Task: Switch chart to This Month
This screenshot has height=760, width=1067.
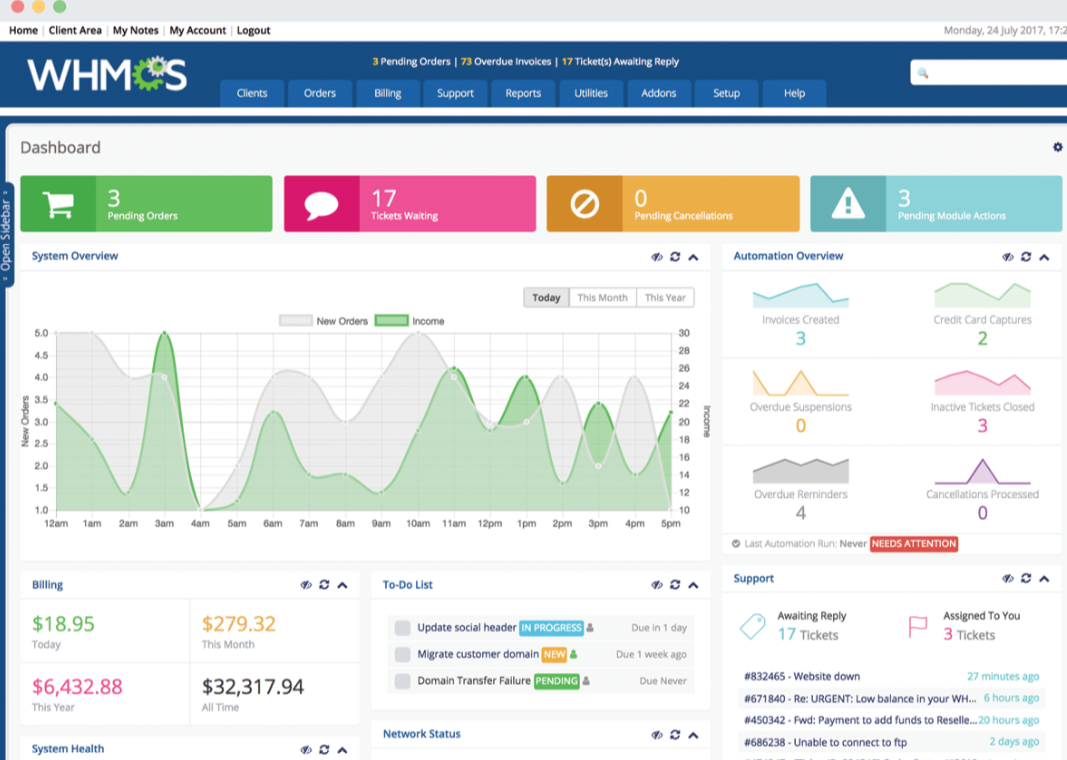Action: (x=602, y=297)
